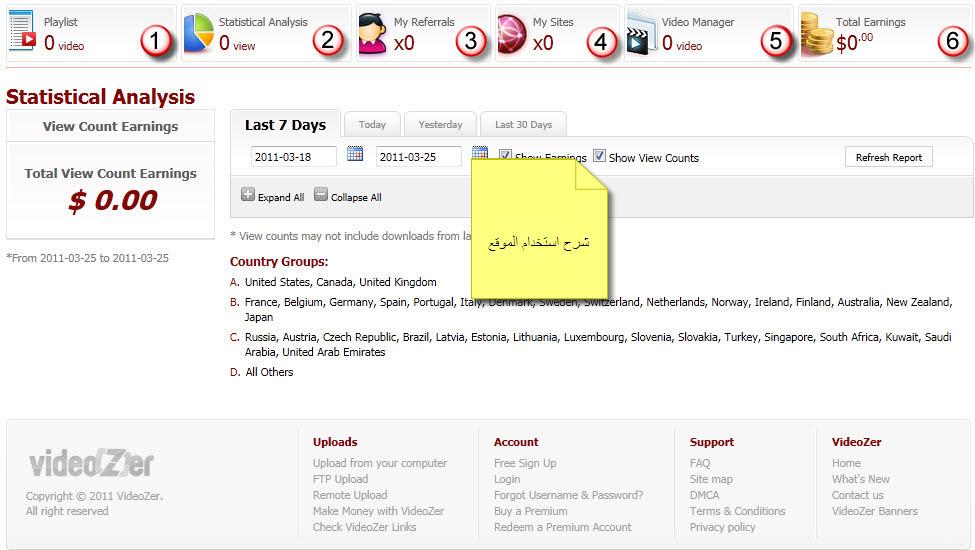
Task: Click the Site map link
Action: [711, 479]
